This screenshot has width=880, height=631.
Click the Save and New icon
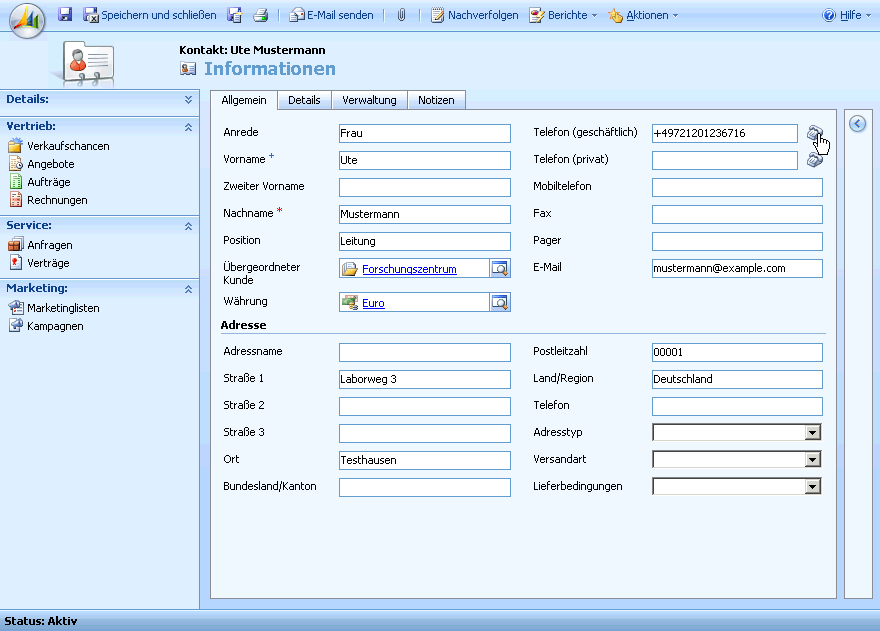(x=235, y=15)
